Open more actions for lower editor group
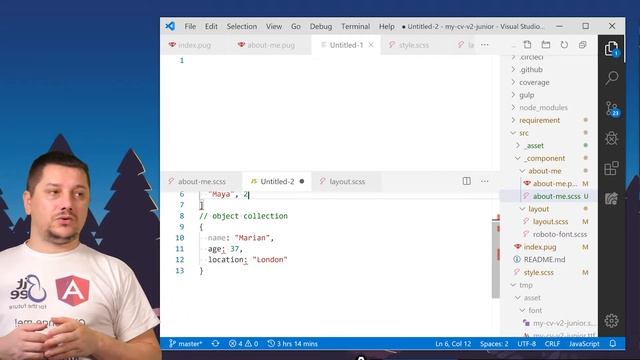Viewport: 640px width, 360px height. [484, 181]
